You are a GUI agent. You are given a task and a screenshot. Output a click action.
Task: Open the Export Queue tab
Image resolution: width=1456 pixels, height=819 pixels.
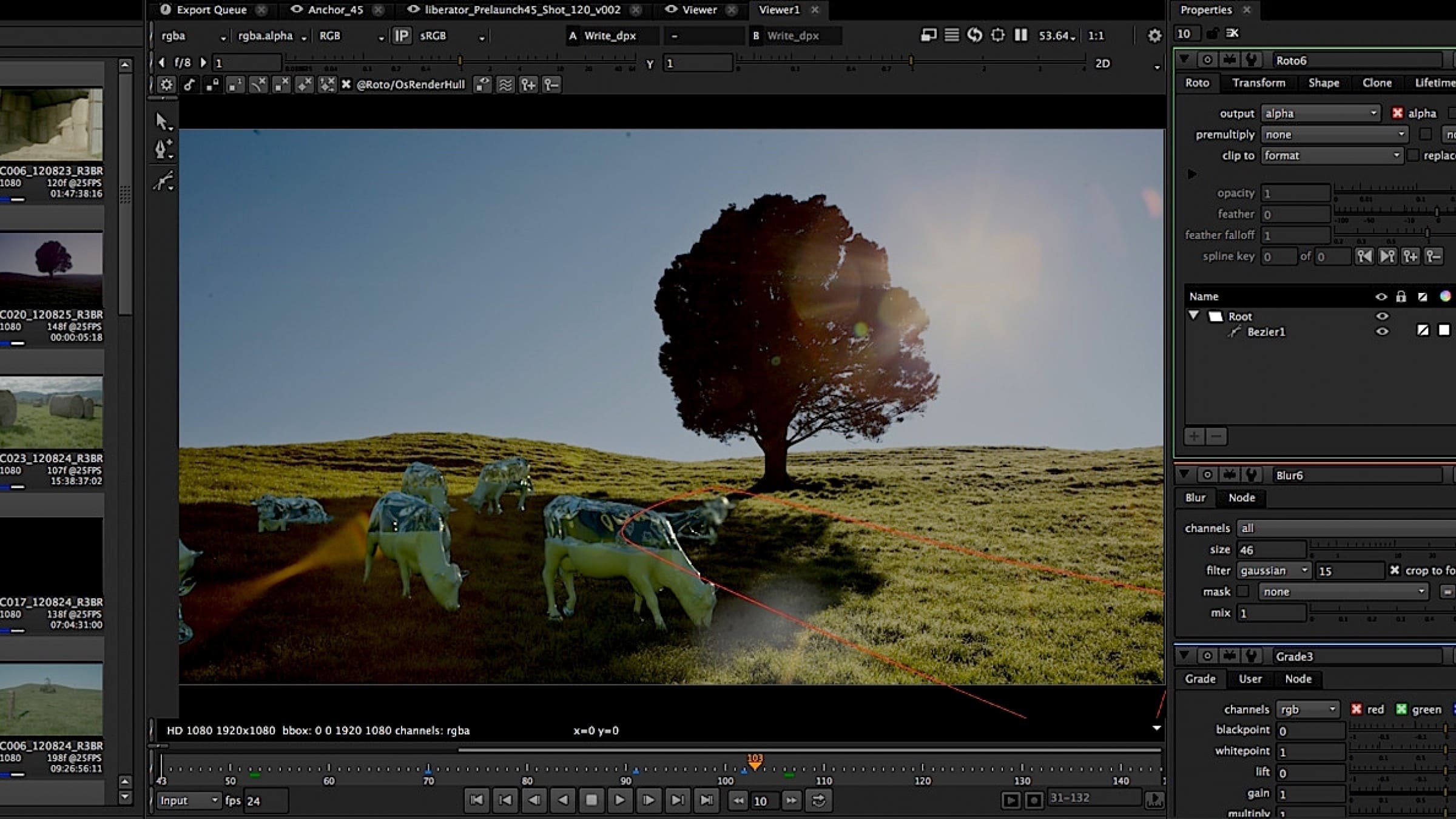(x=211, y=10)
